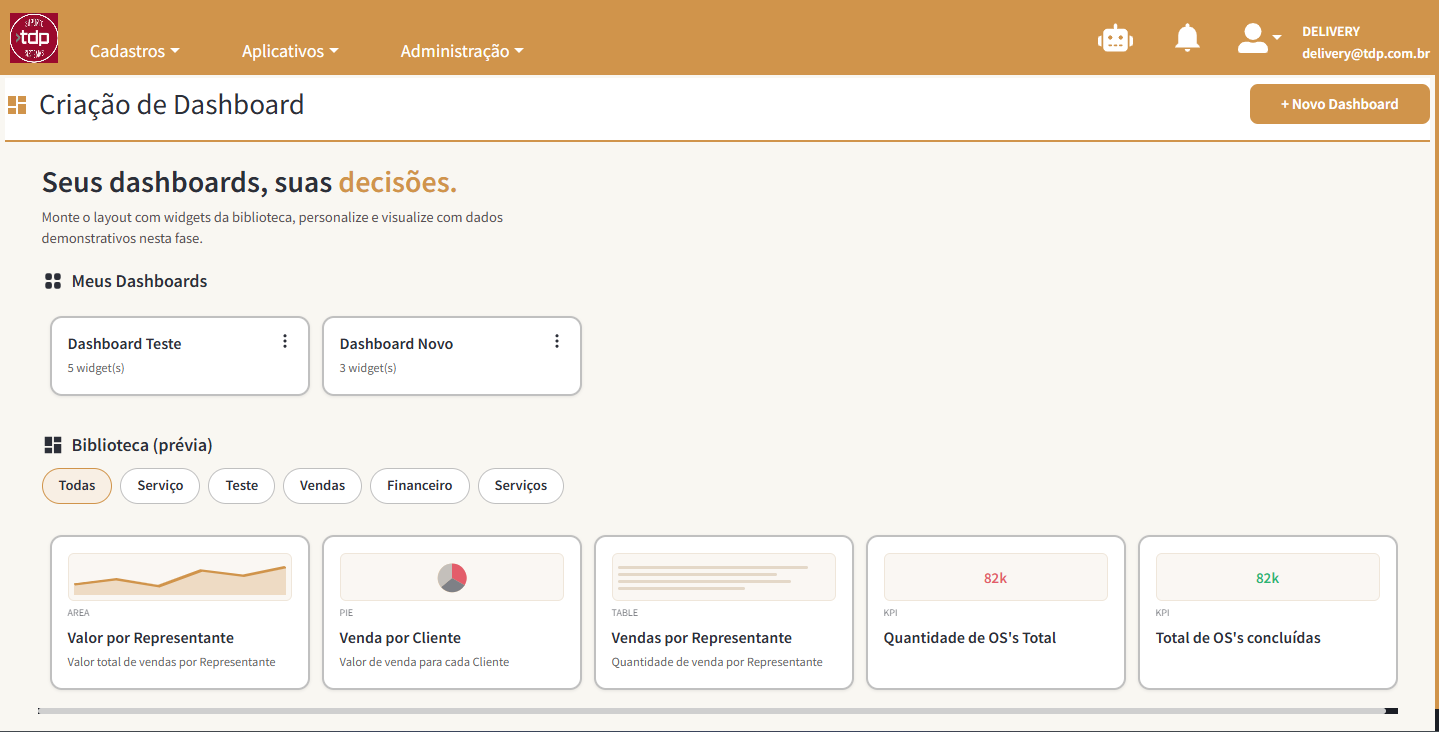
Task: Click 'Quantidade de venda por Representante' description
Action: (717, 662)
